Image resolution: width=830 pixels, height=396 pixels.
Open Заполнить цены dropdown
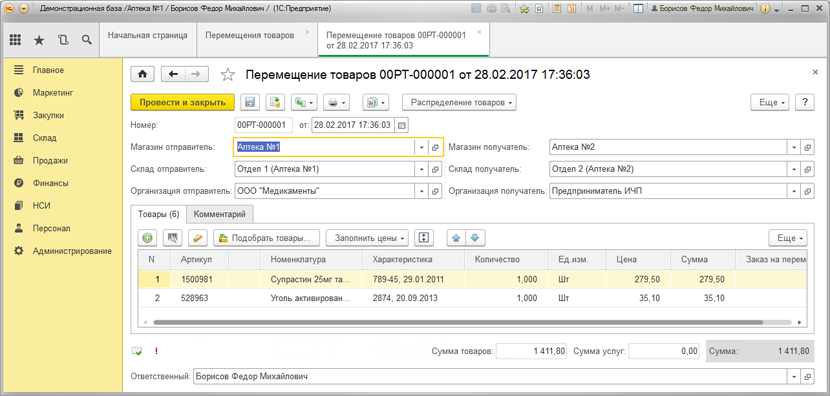pos(367,238)
